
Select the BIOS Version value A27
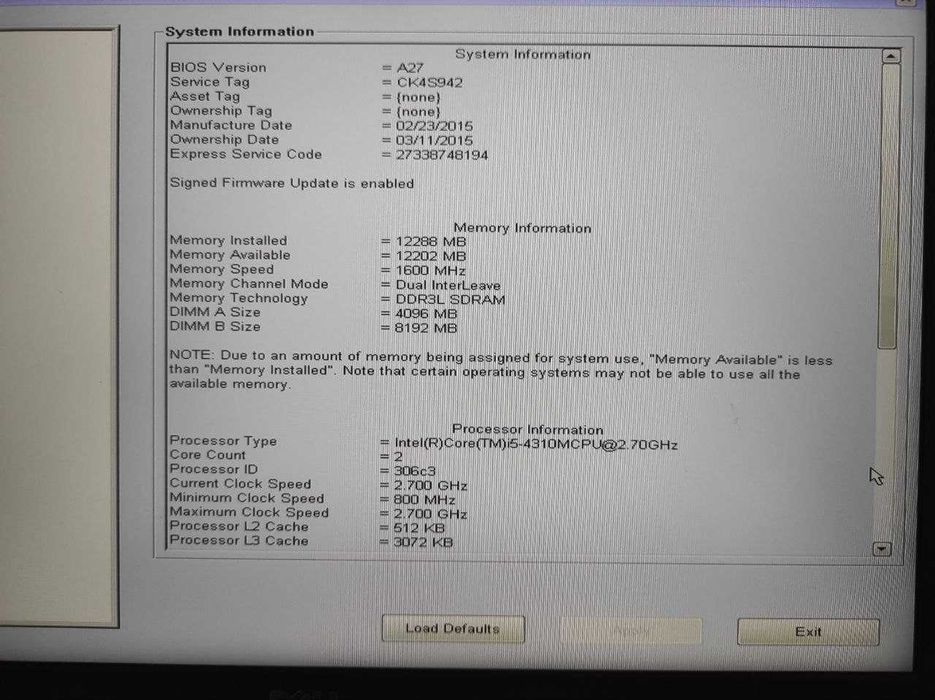(x=410, y=68)
